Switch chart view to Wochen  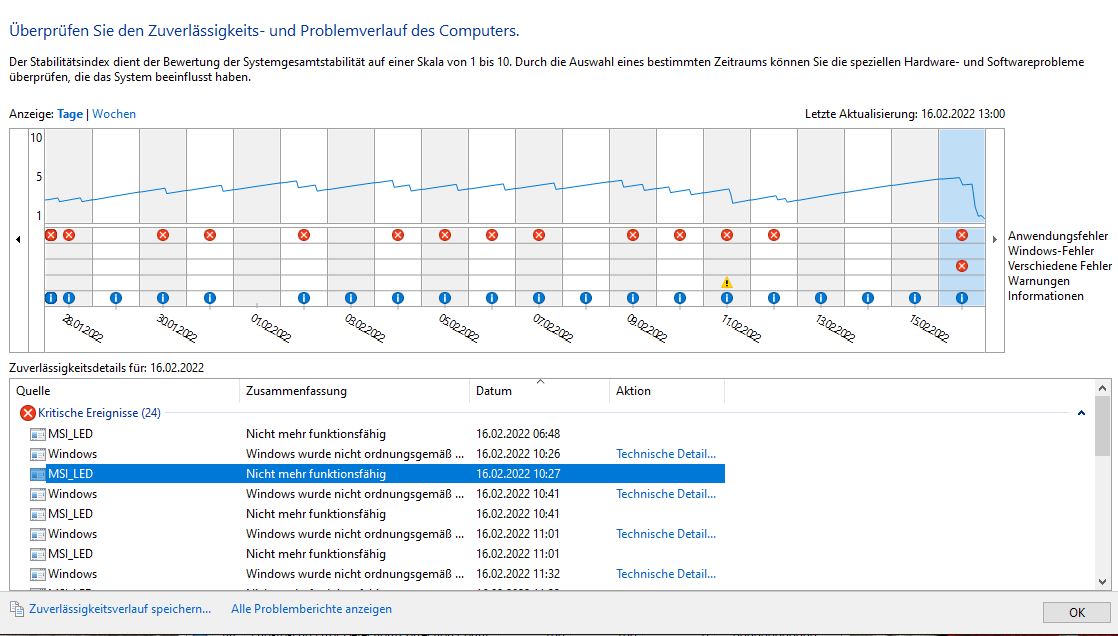point(114,114)
